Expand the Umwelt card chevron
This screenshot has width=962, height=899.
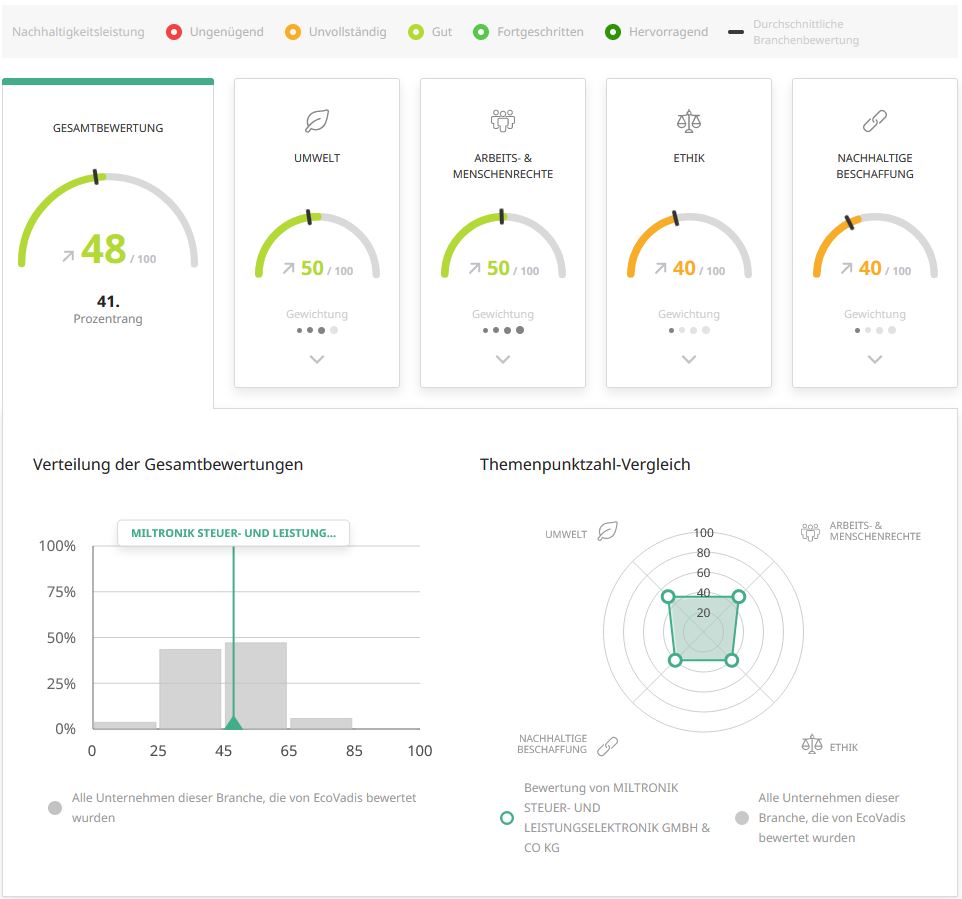pos(317,359)
